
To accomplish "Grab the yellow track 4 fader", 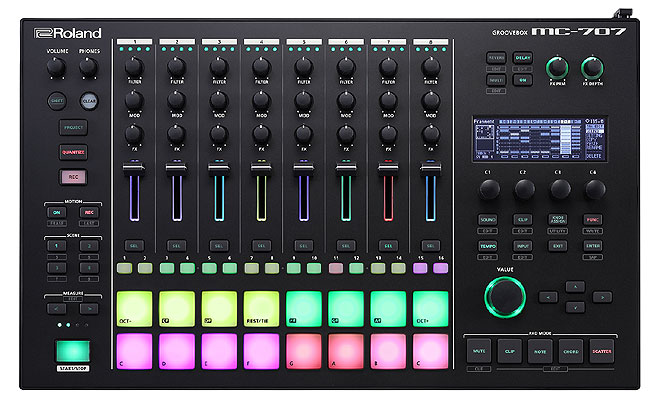I will tap(261, 168).
